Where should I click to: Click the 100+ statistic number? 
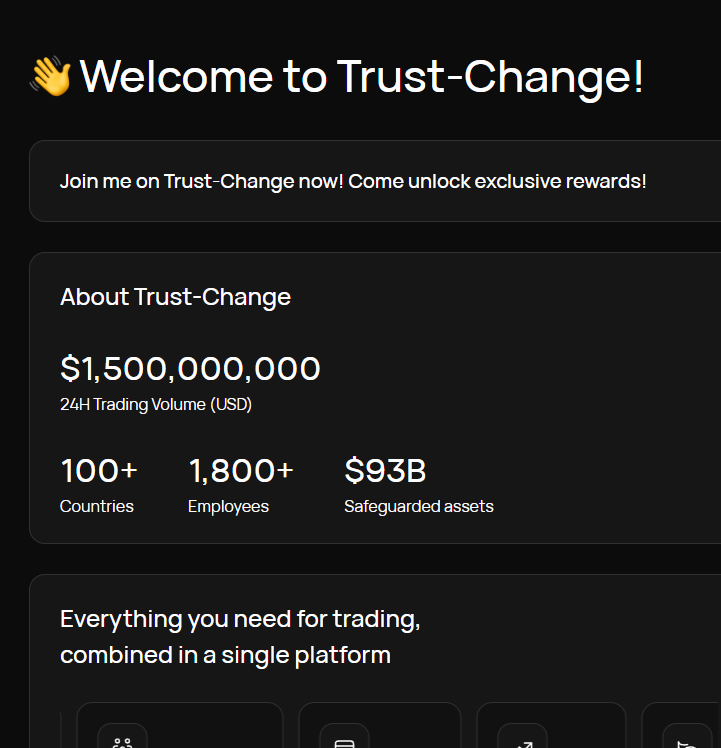coord(99,470)
